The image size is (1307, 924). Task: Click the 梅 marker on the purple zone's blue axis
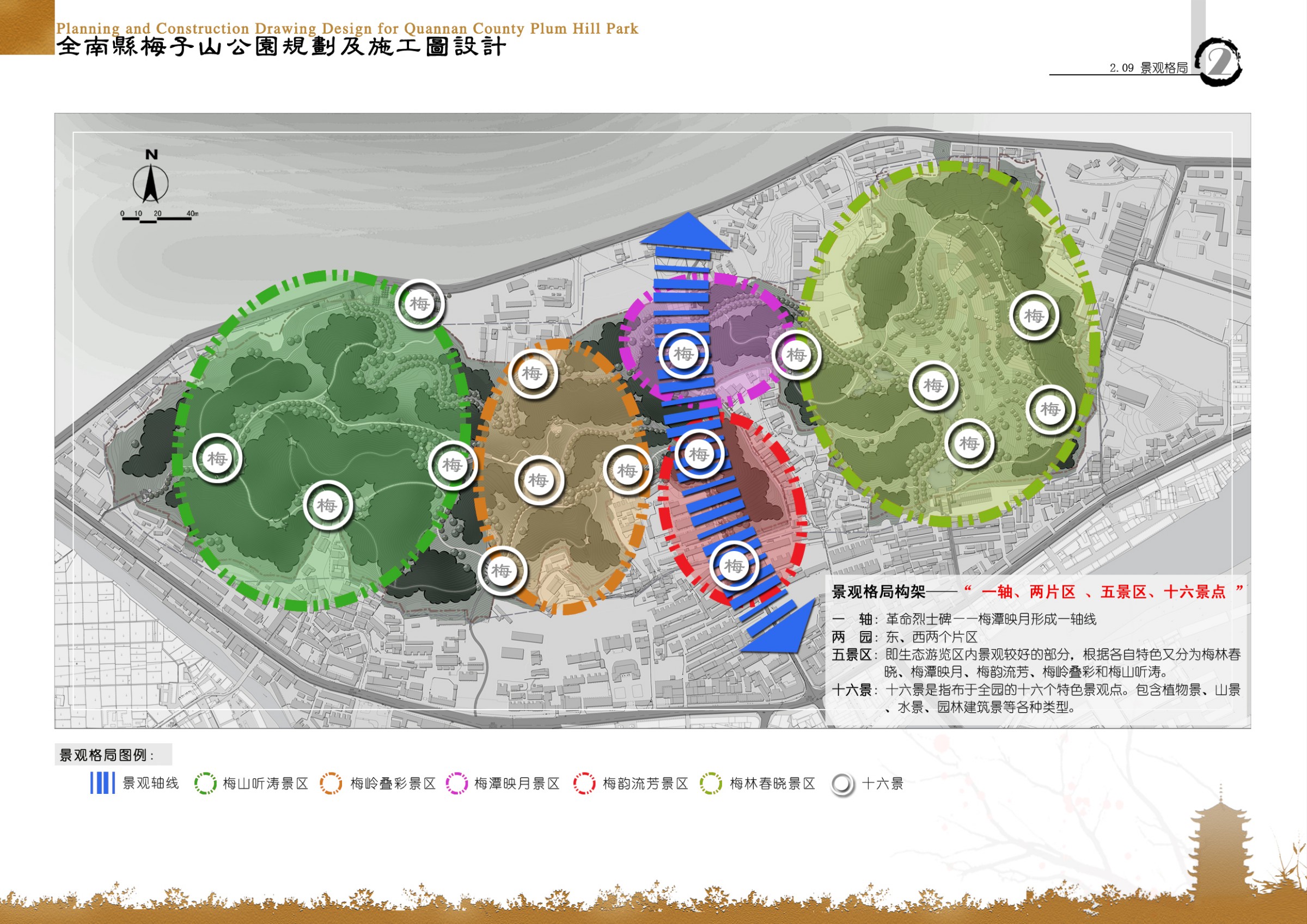click(x=683, y=353)
